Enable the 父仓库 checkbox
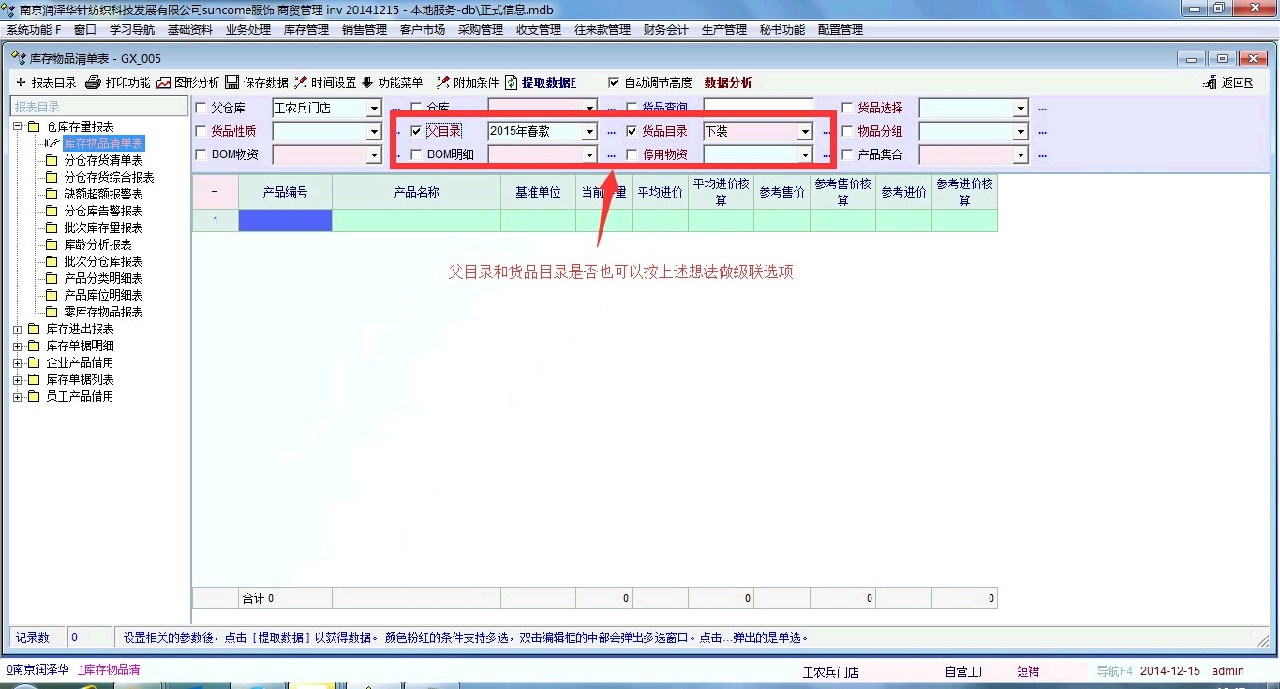Viewport: 1280px width, 689px height. click(201, 108)
